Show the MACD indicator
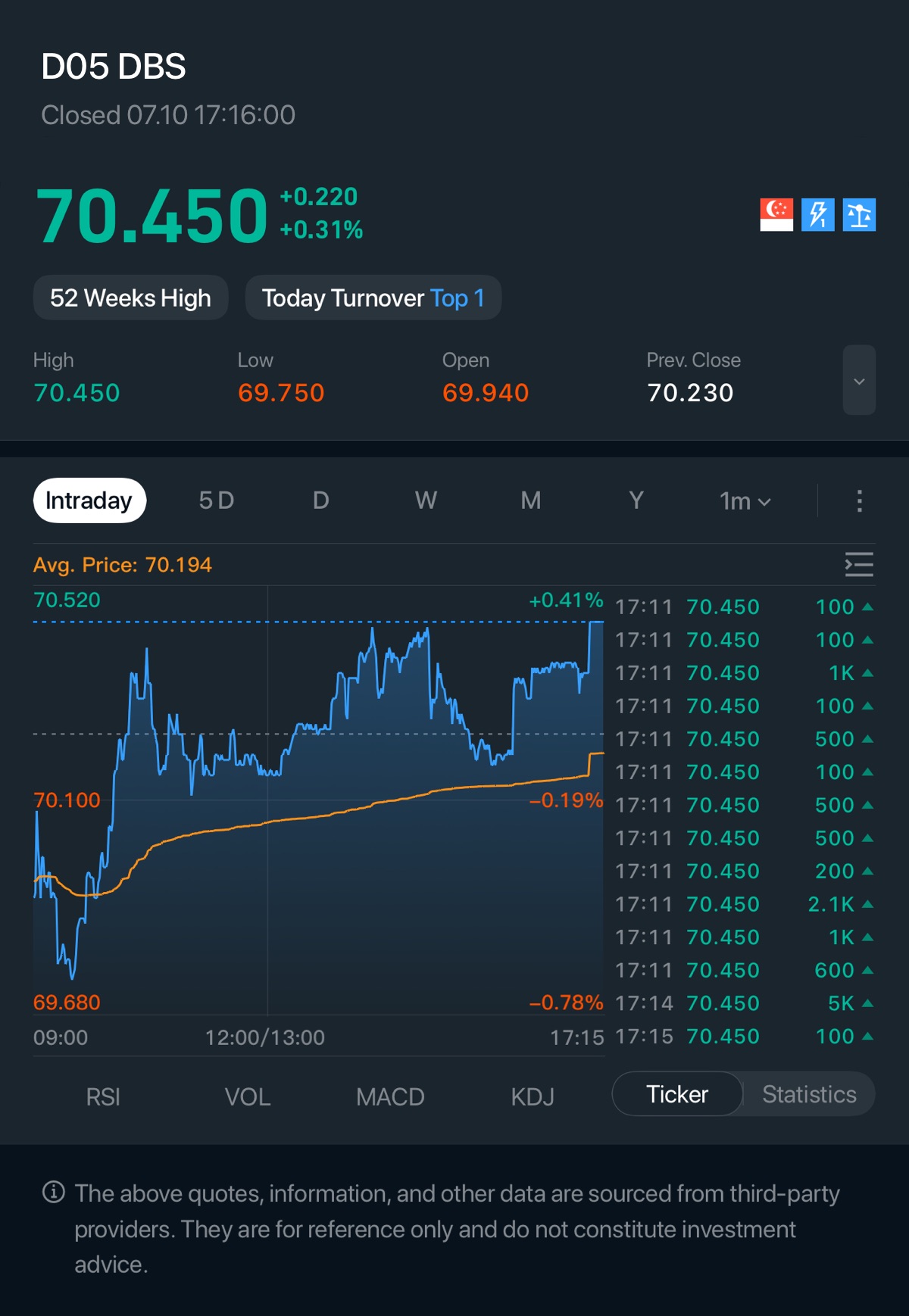 click(390, 1096)
